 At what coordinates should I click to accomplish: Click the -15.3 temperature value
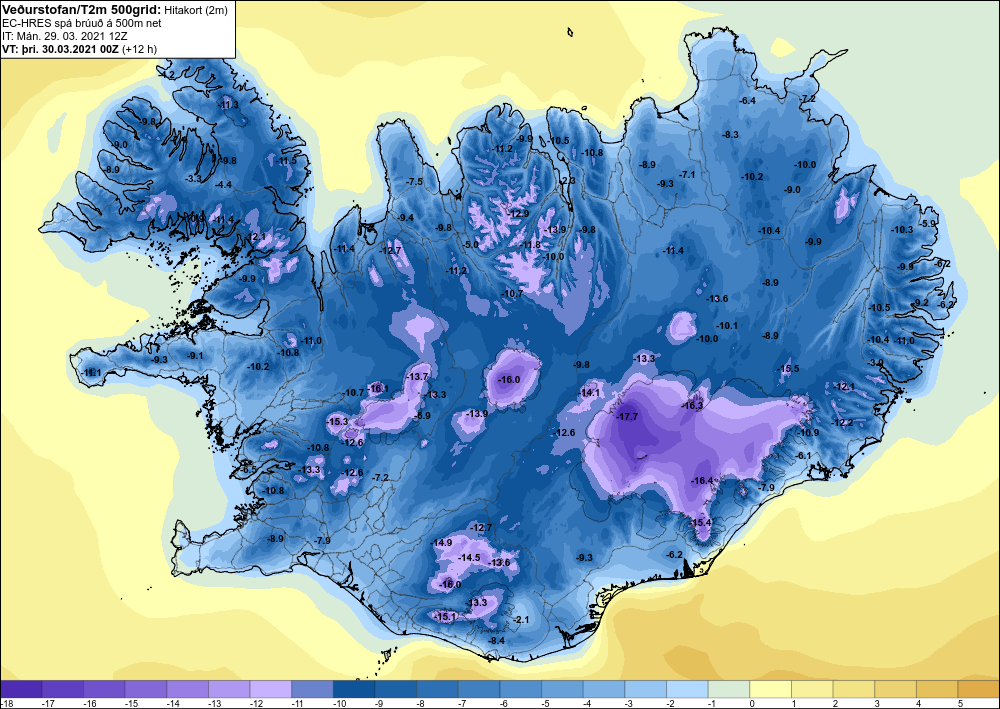(337, 421)
